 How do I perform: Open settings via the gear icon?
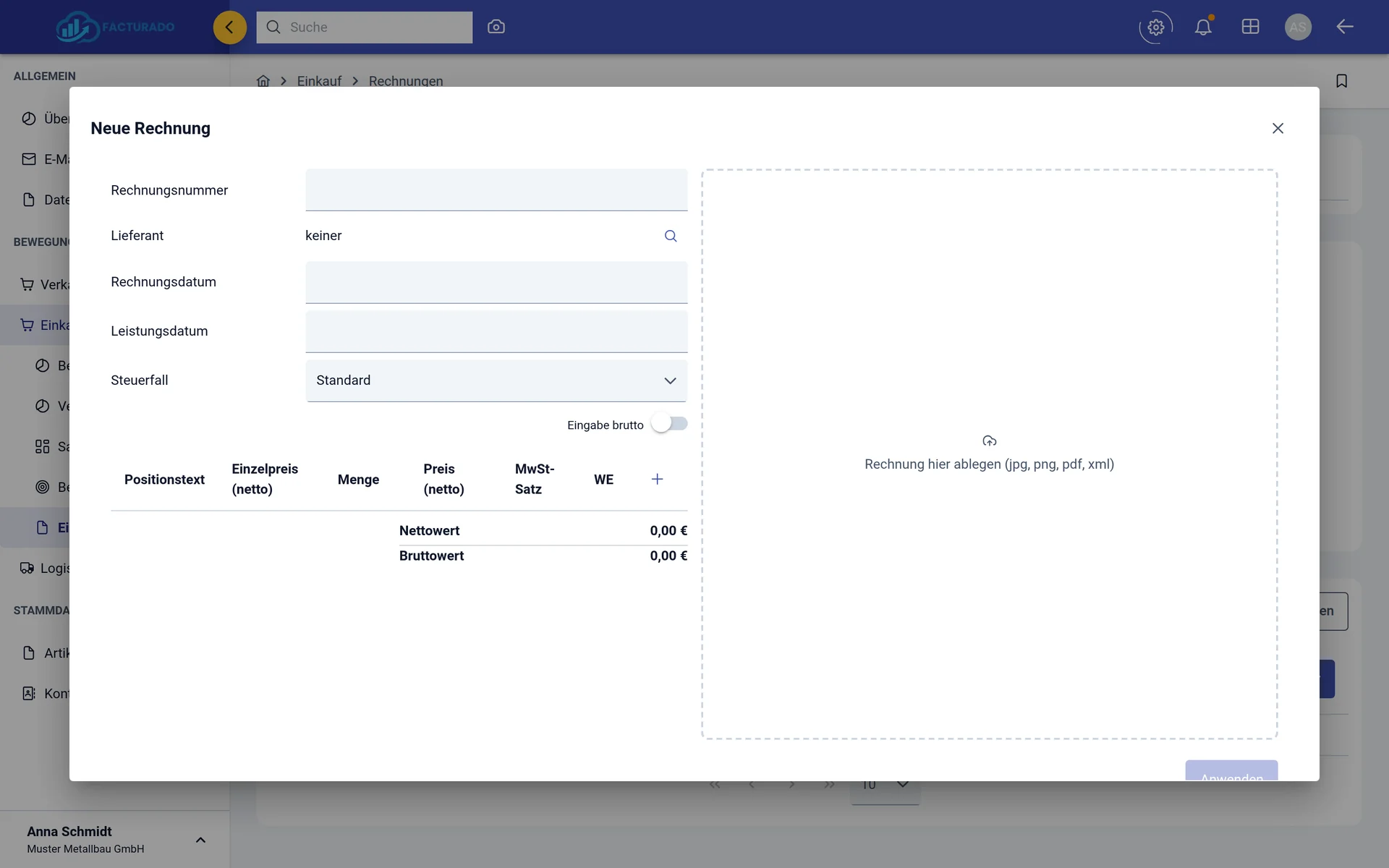(1155, 27)
